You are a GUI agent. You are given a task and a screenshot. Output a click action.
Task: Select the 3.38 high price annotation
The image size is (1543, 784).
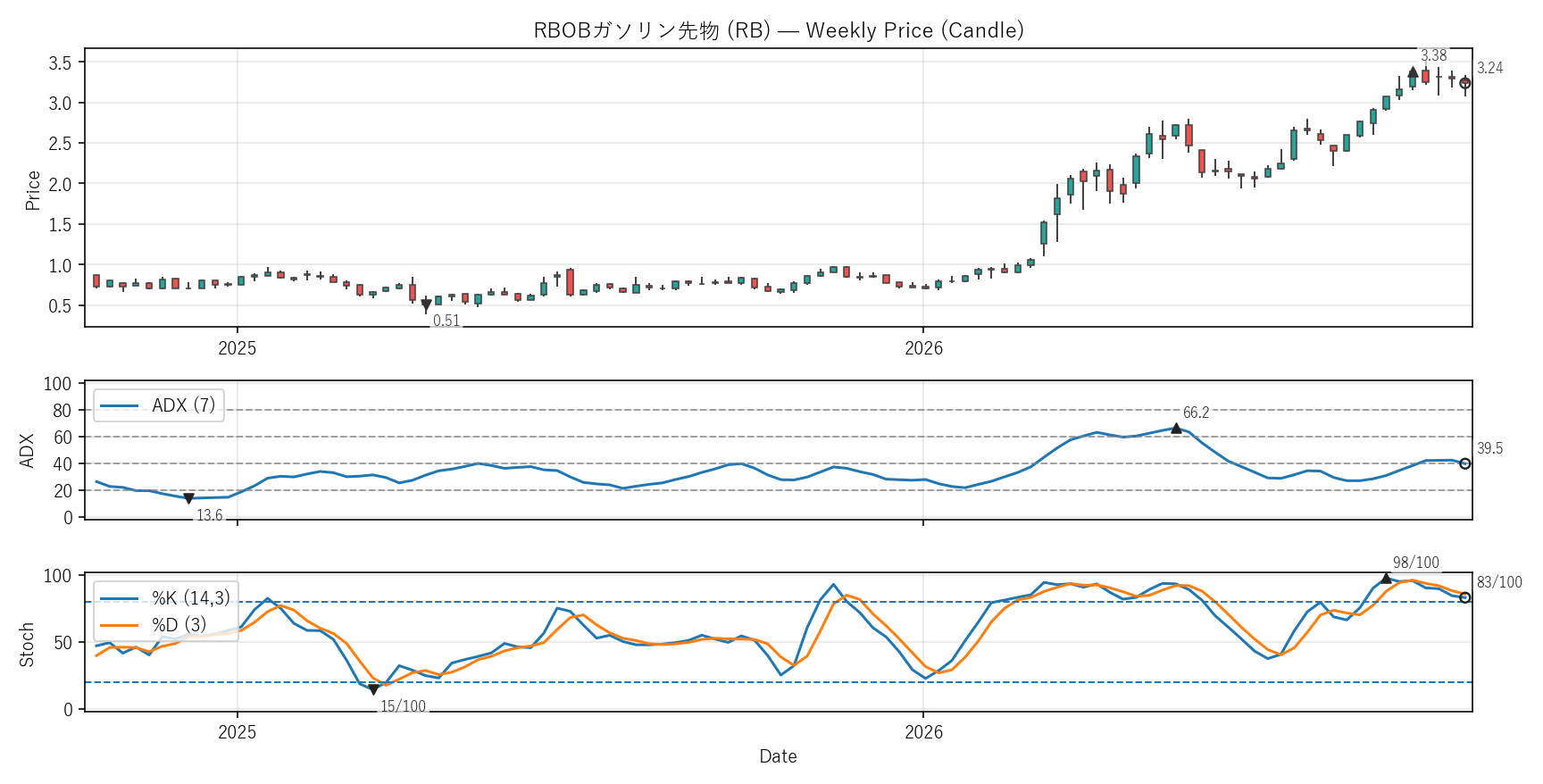(x=1433, y=55)
